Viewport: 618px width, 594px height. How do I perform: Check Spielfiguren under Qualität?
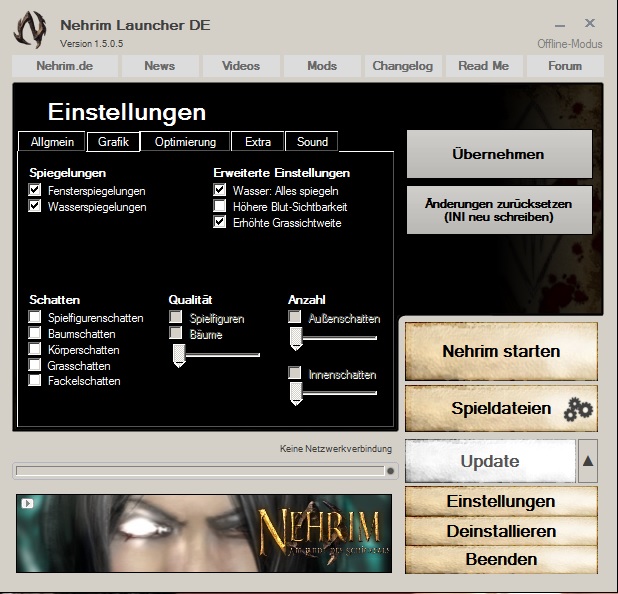pyautogui.click(x=176, y=317)
